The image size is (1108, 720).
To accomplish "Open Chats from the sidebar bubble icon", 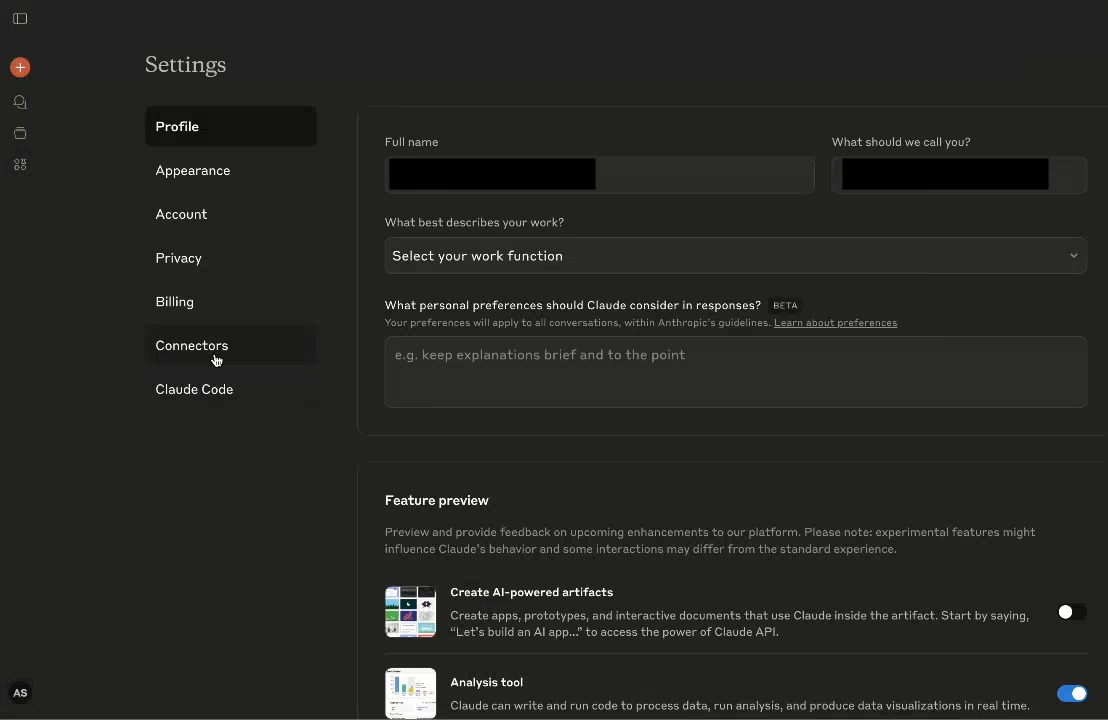I will click(20, 101).
